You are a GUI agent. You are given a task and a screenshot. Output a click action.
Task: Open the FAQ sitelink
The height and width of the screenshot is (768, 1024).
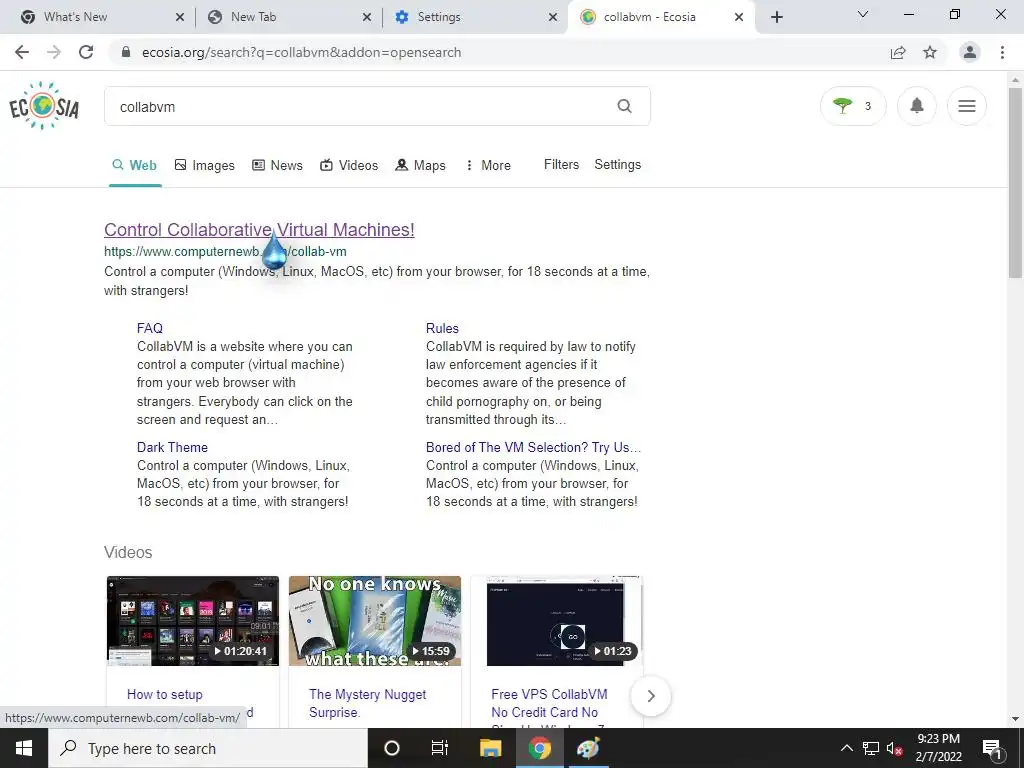coord(150,328)
